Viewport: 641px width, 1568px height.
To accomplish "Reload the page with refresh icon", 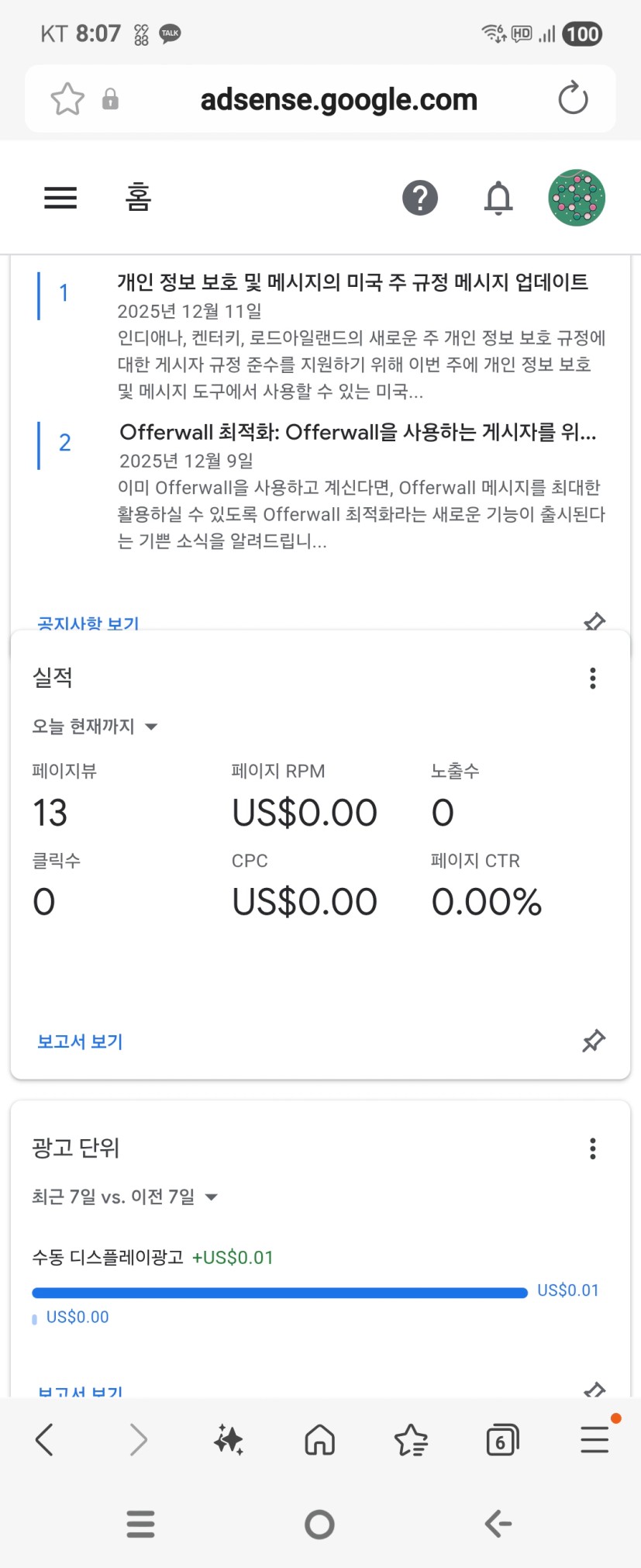I will (573, 99).
